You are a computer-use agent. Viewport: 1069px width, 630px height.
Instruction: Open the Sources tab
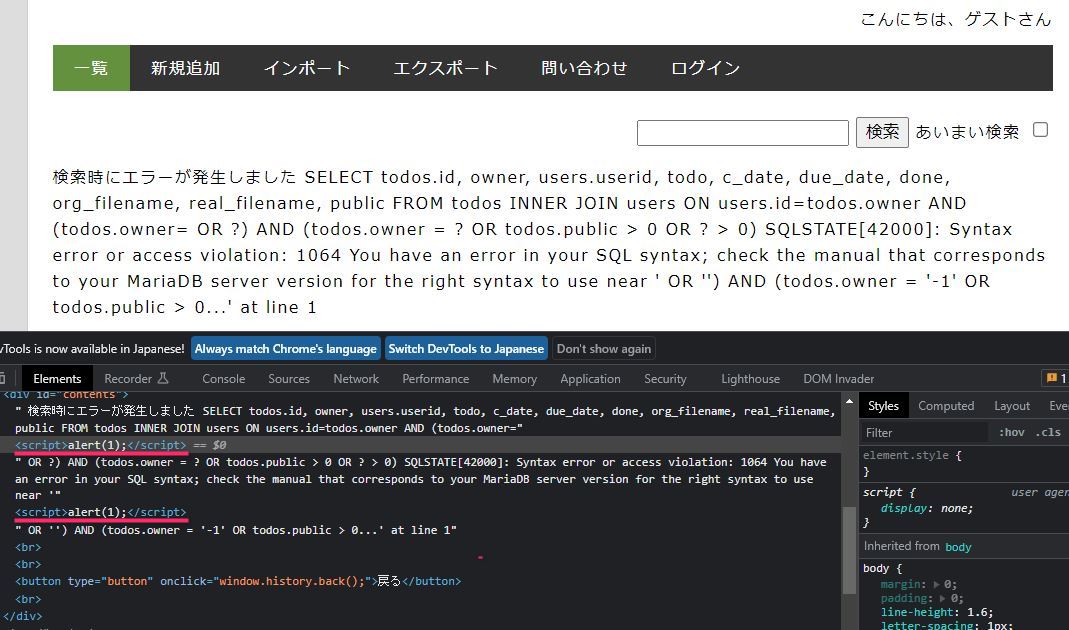[288, 378]
